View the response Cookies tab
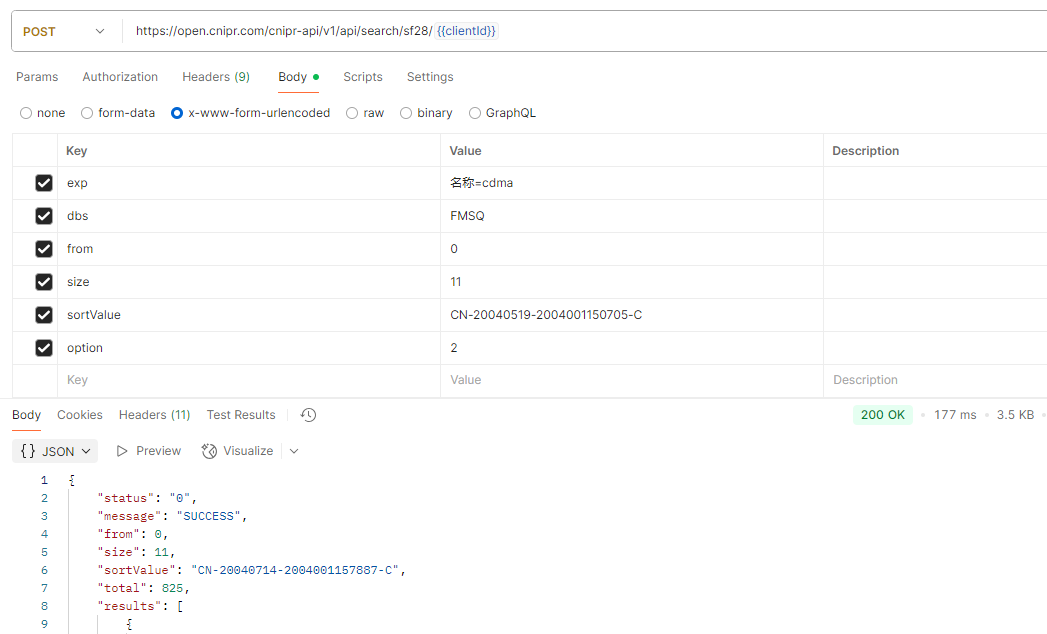Screen dimensions: 1047x634 80,415
